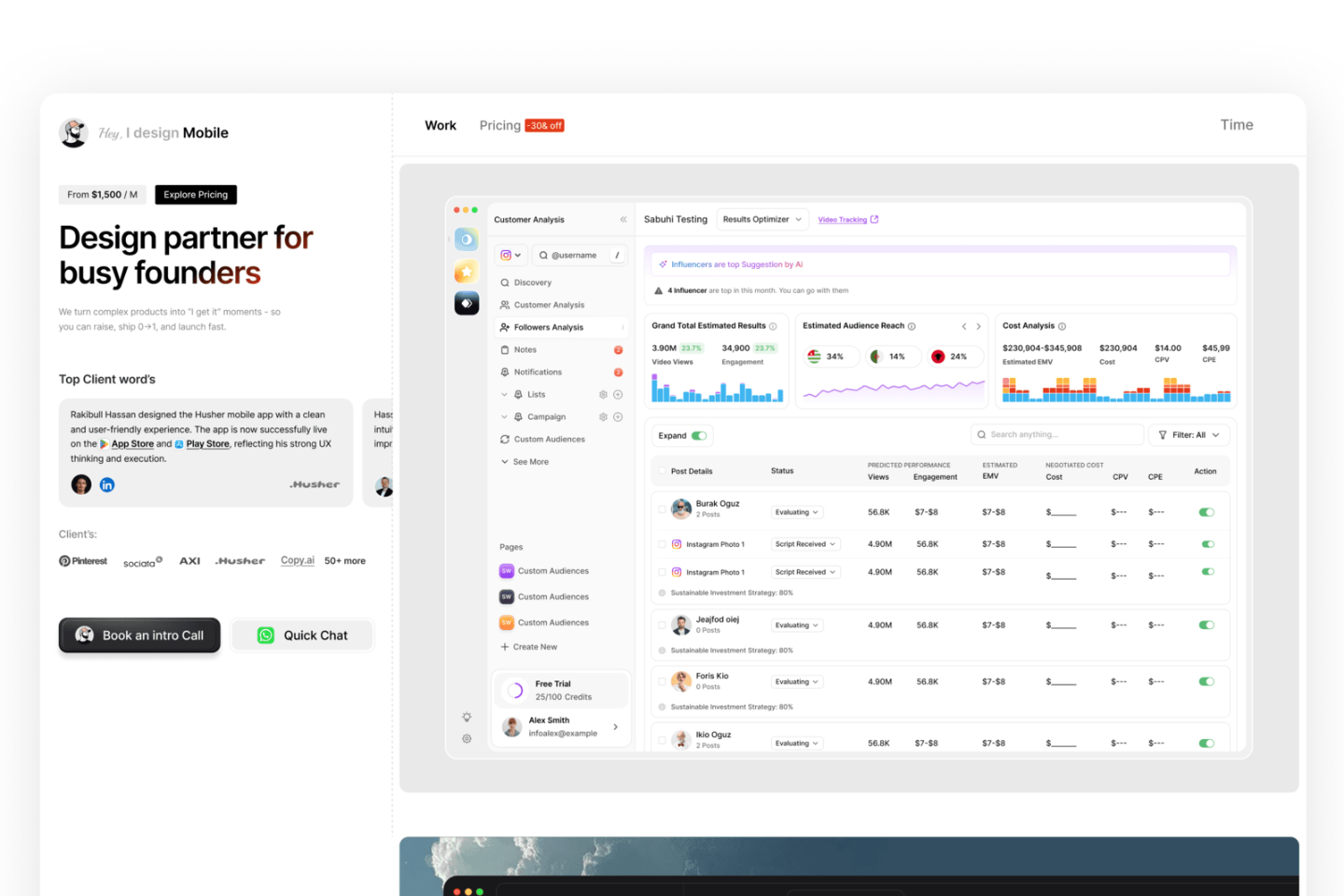Click the info icon beside Estimated Audience Reach
The image size is (1344, 896).
pyautogui.click(x=912, y=326)
